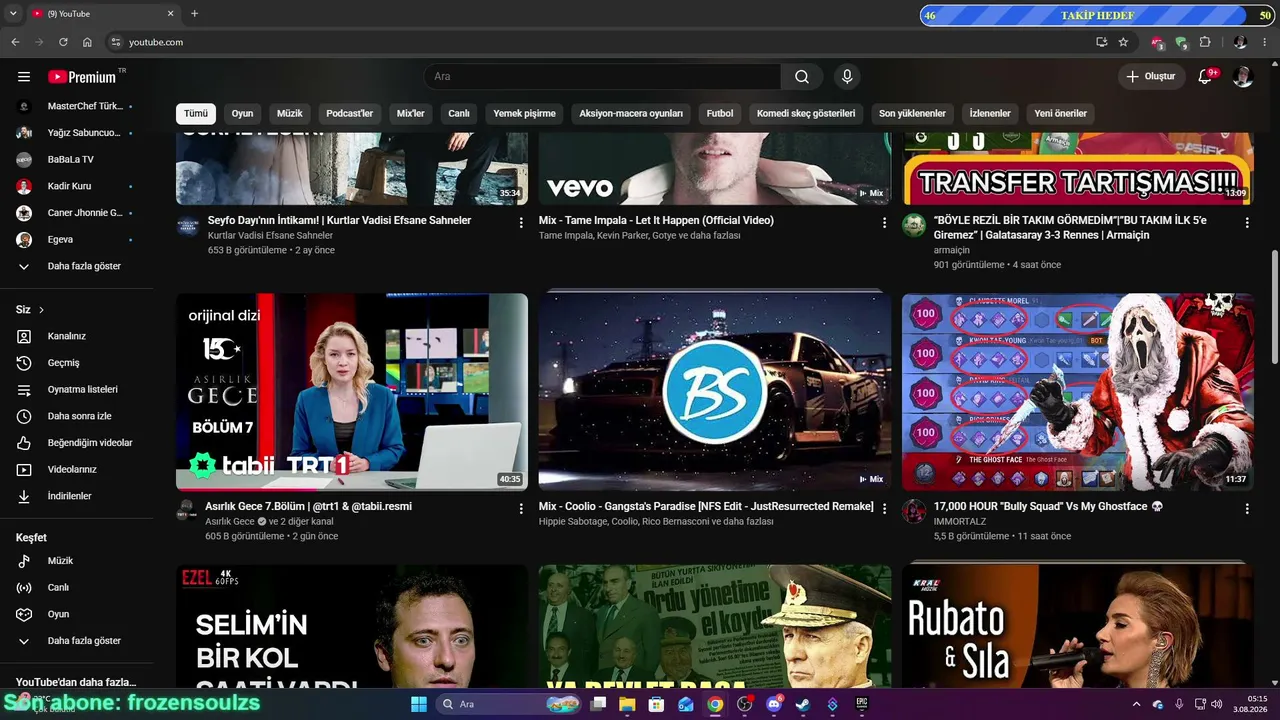Open options for Seyfo Dayı'nın İntikamı video

(x=521, y=223)
